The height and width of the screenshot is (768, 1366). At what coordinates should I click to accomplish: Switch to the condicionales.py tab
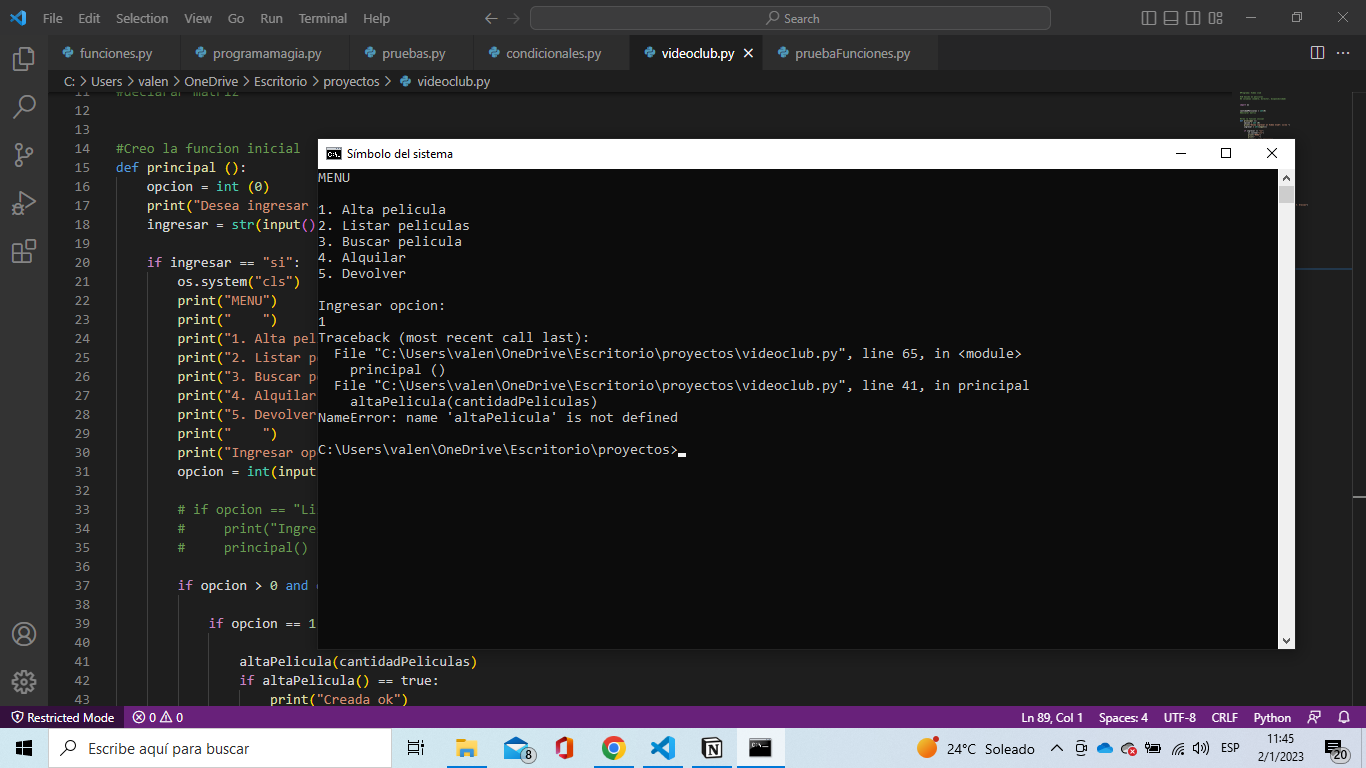(553, 54)
